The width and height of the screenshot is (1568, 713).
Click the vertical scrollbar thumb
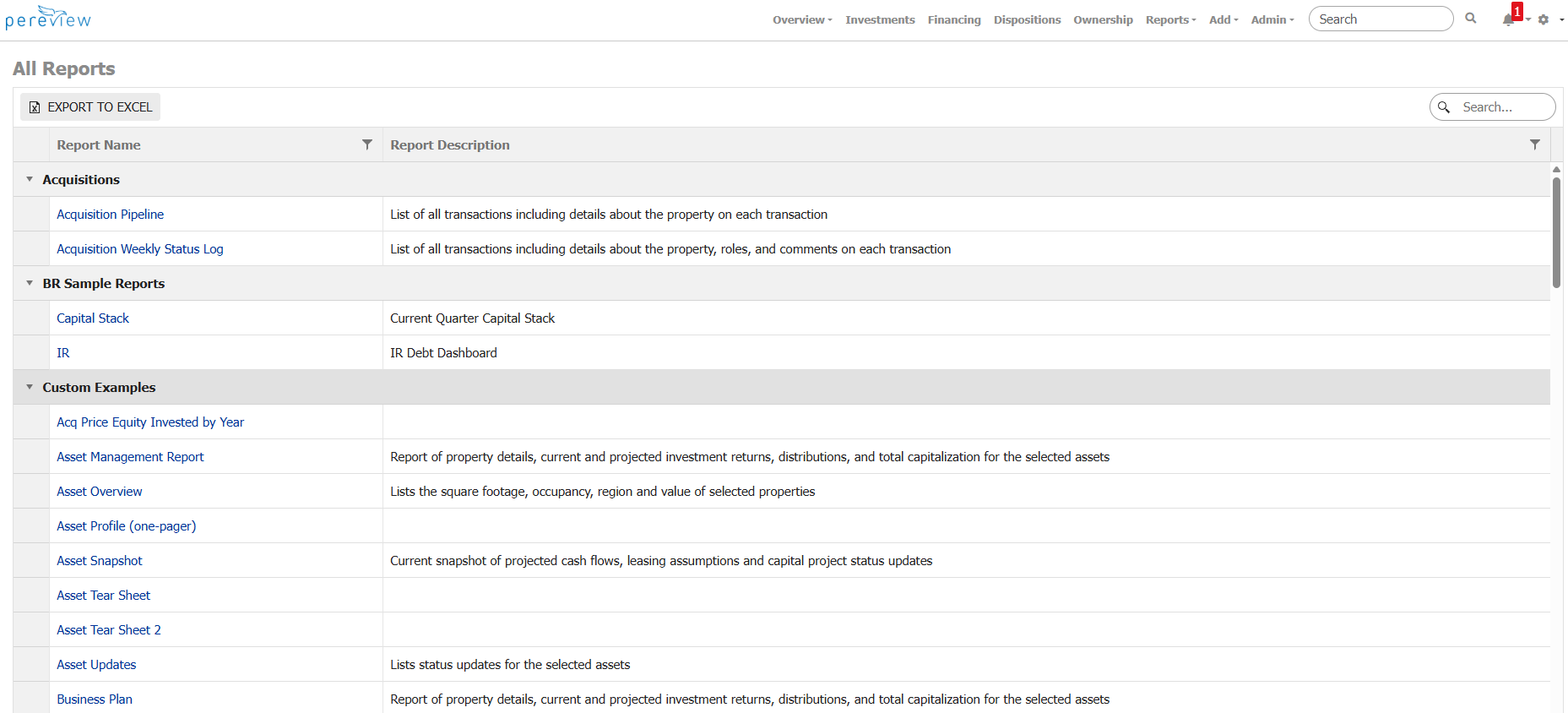pyautogui.click(x=1556, y=232)
